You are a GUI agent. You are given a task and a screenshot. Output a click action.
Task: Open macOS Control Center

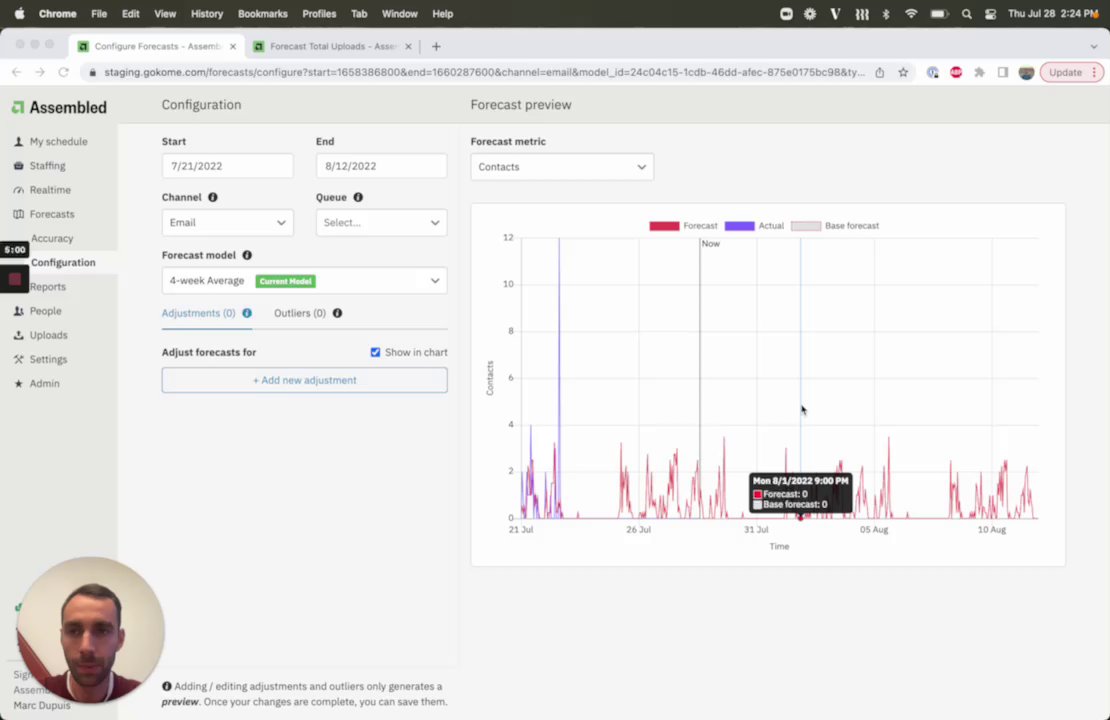[990, 14]
